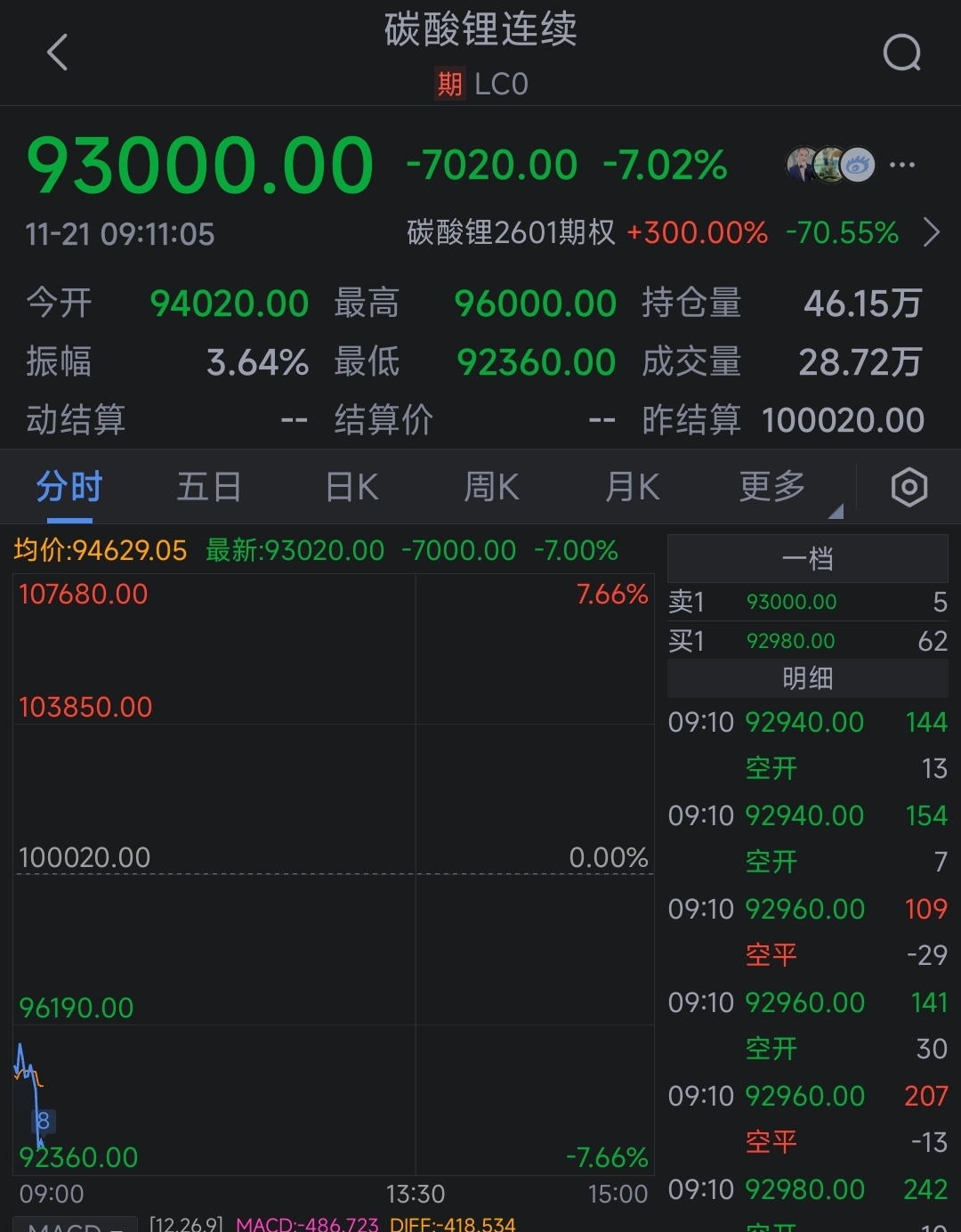Viewport: 961px width, 1232px height.
Task: Tap the 最低 value 92360.00
Action: coord(536,362)
